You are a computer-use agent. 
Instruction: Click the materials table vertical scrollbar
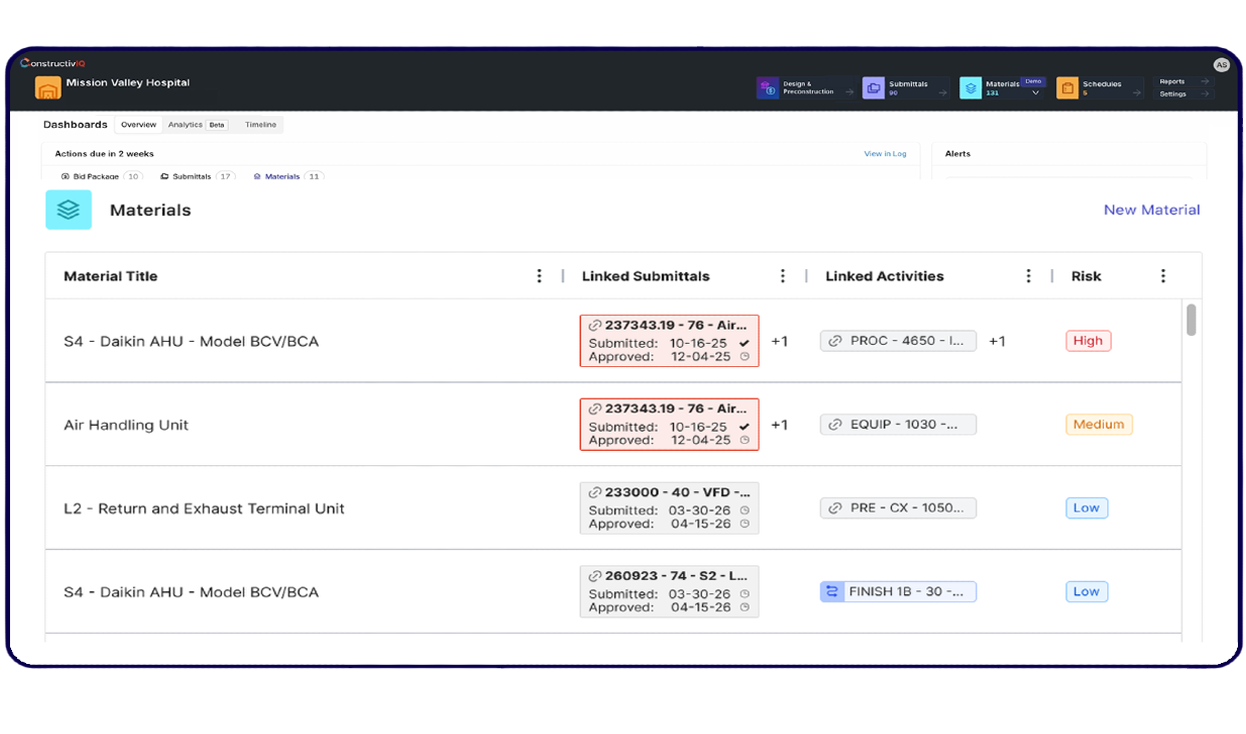point(1191,320)
